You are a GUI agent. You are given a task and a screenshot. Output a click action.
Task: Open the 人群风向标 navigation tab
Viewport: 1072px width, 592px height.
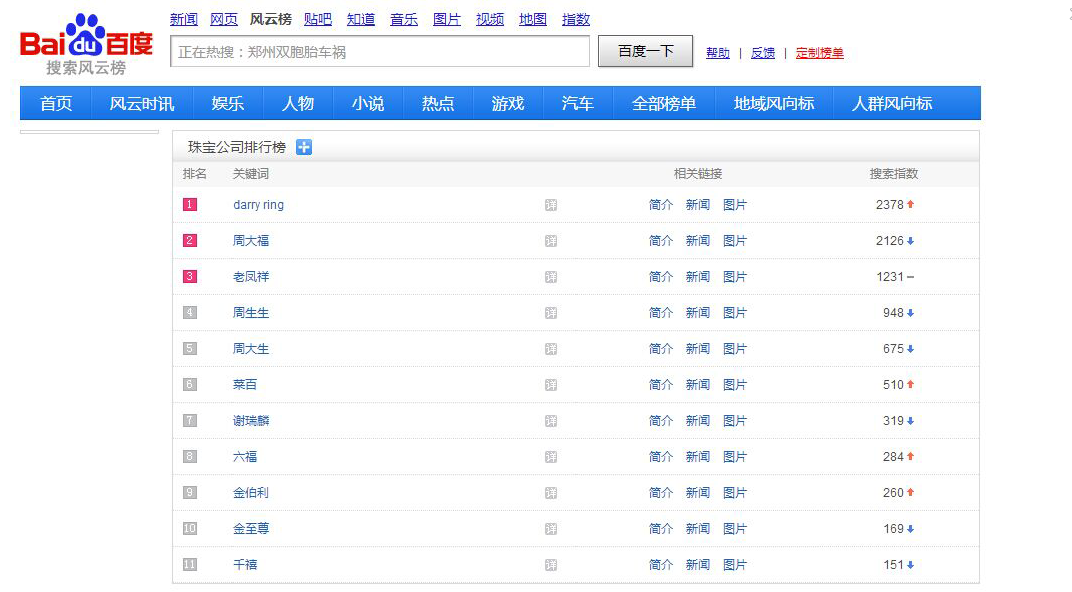pos(892,103)
